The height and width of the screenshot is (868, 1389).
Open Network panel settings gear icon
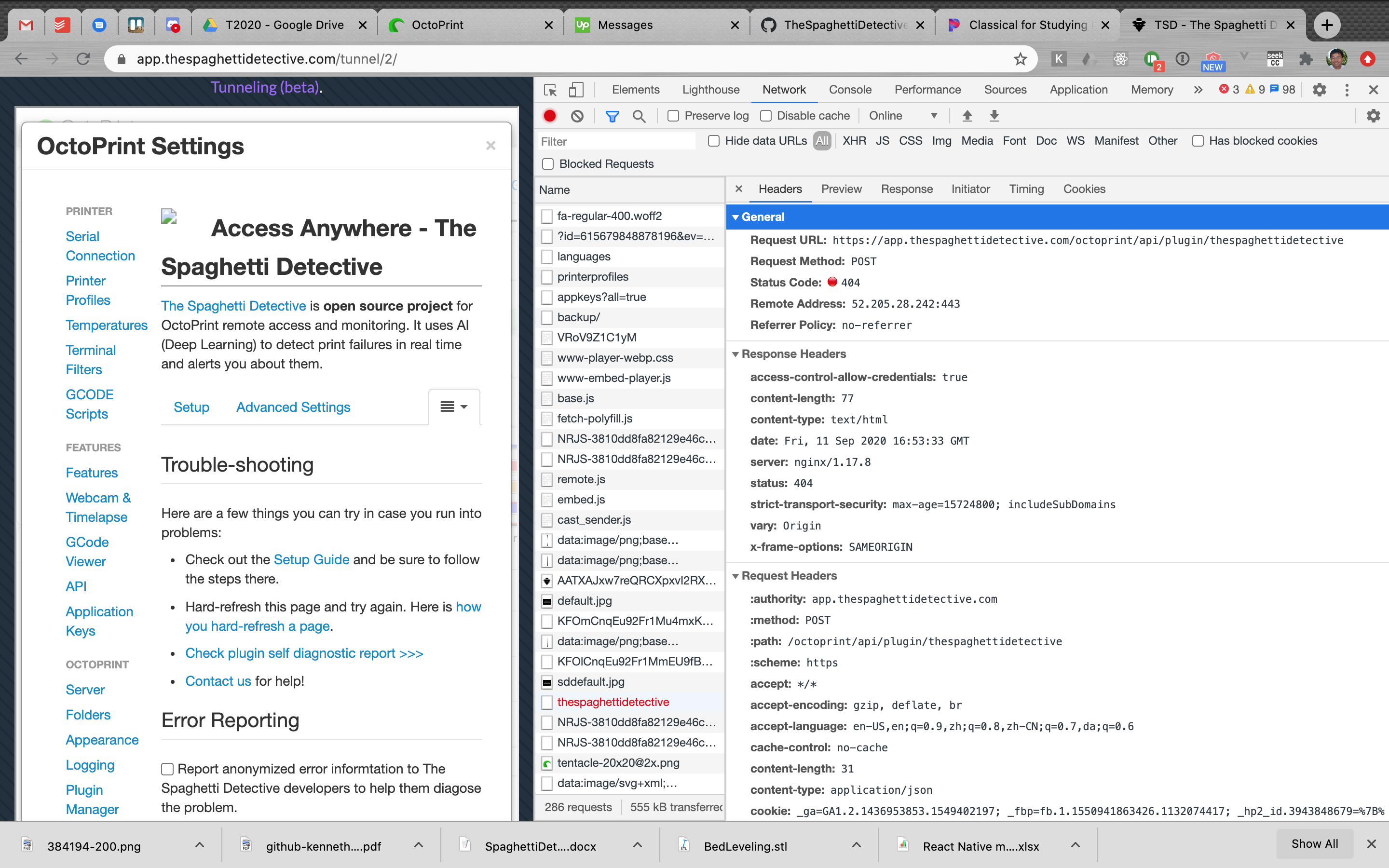(1373, 116)
